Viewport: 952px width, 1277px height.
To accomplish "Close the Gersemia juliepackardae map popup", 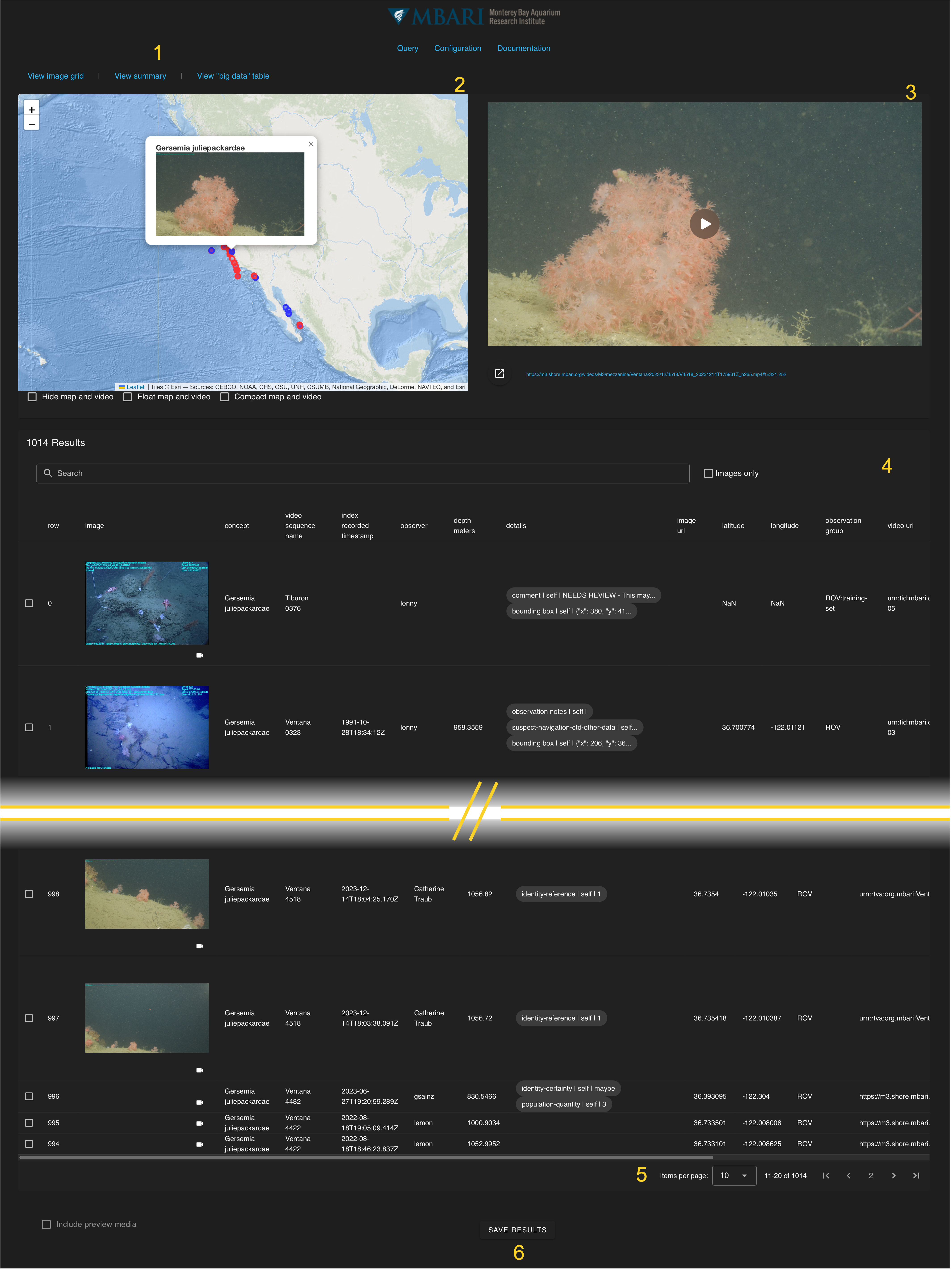I will [311, 144].
